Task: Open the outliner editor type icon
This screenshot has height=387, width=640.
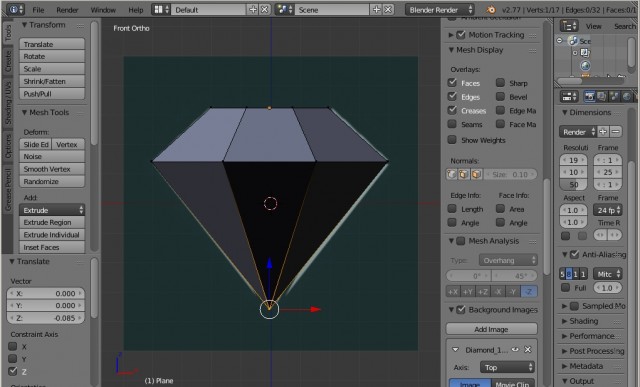Action: [x=569, y=26]
